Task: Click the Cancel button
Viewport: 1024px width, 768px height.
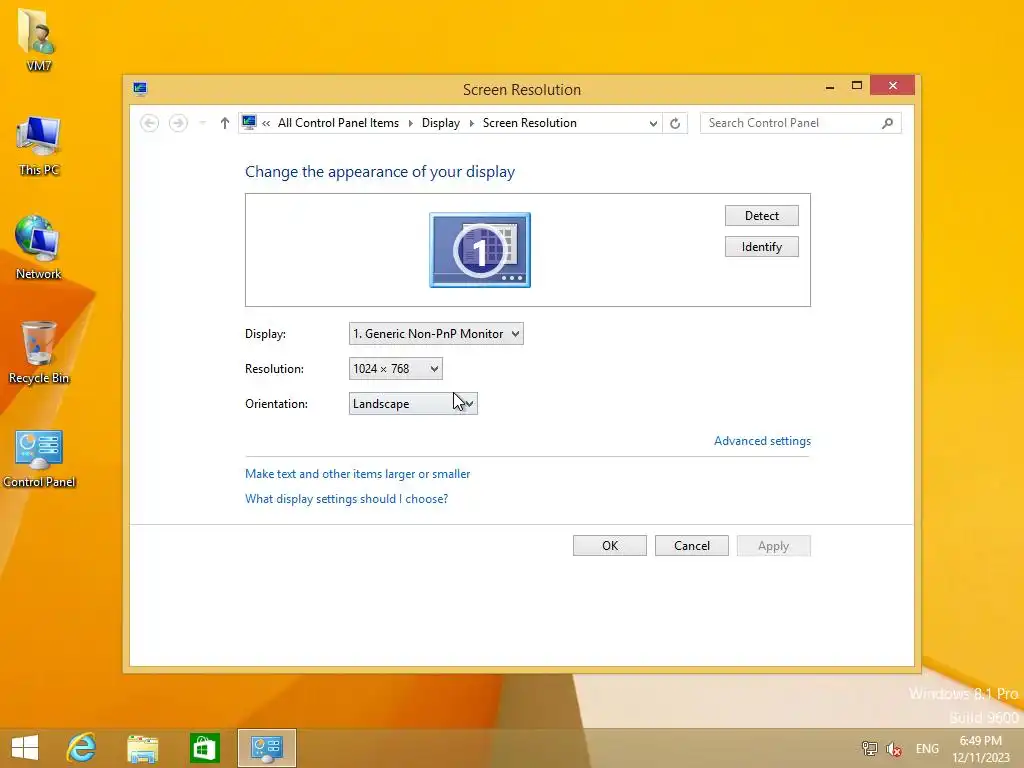Action: tap(692, 546)
